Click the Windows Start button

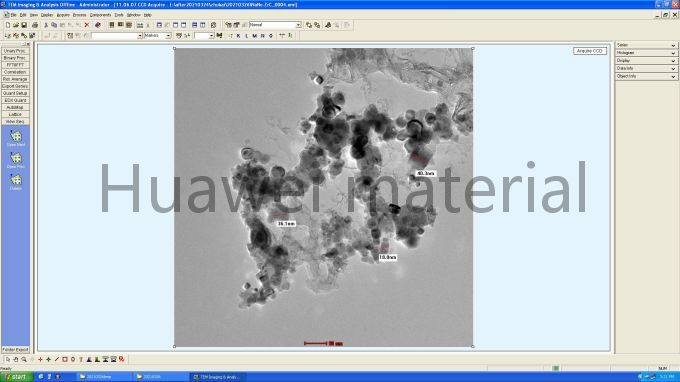click(16, 377)
